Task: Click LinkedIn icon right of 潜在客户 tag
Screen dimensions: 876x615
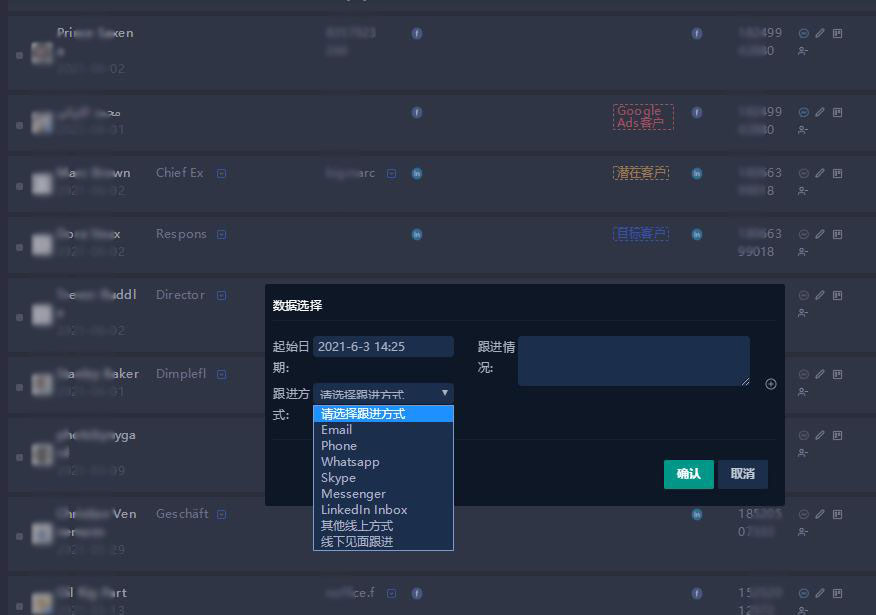Action: tap(697, 173)
